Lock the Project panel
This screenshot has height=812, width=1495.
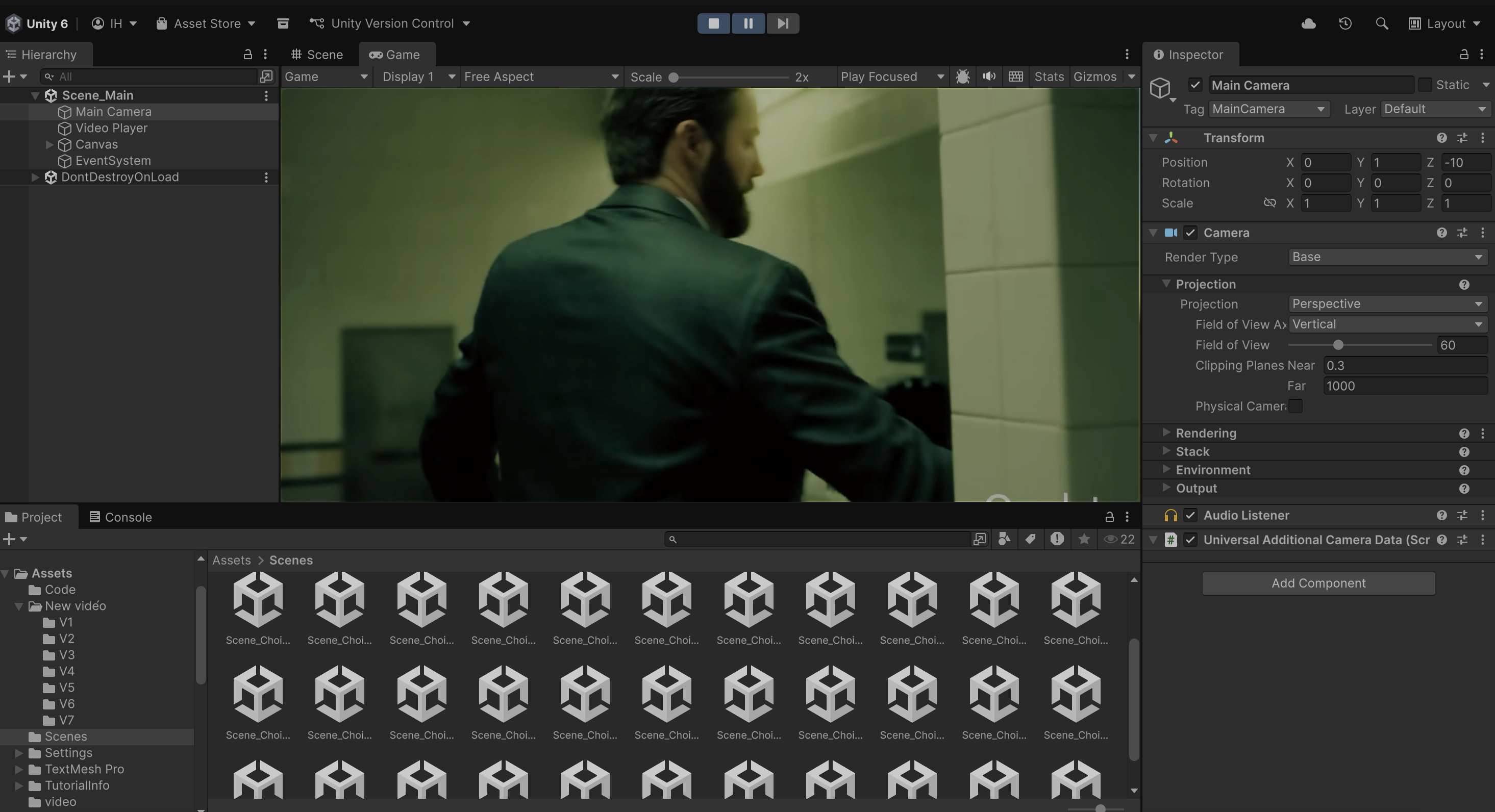[1109, 516]
